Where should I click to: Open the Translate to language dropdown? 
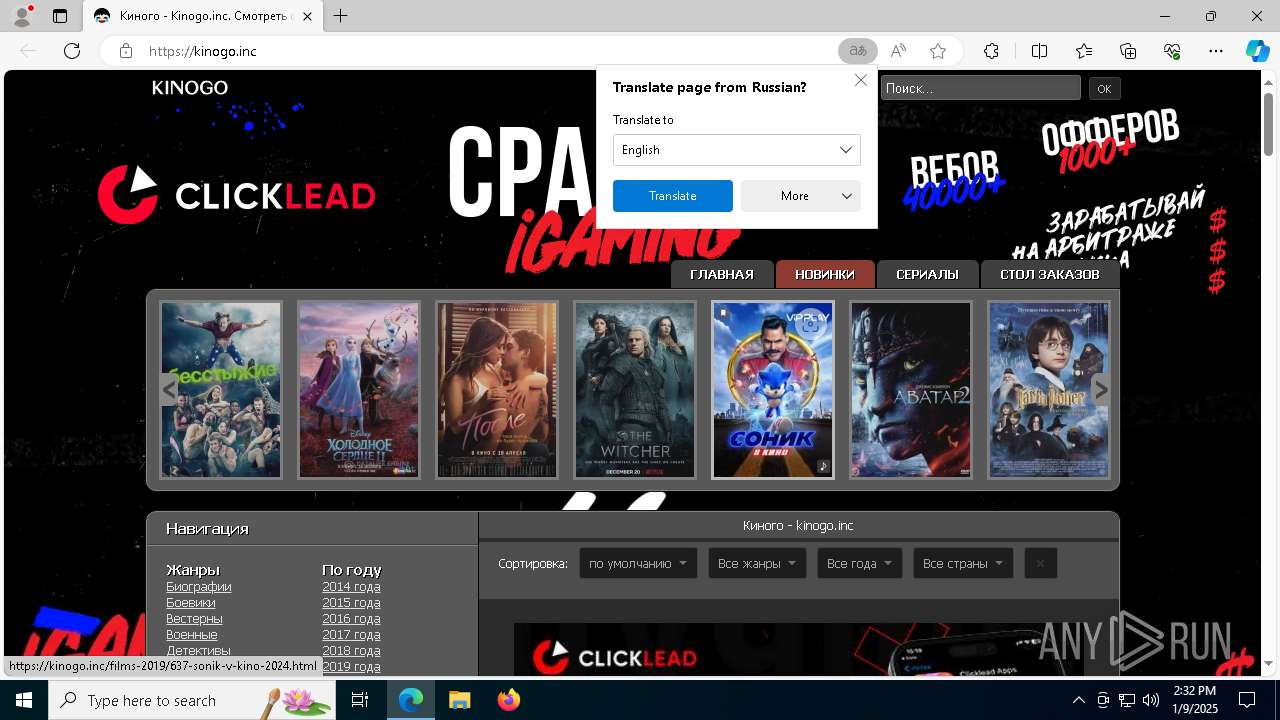736,150
